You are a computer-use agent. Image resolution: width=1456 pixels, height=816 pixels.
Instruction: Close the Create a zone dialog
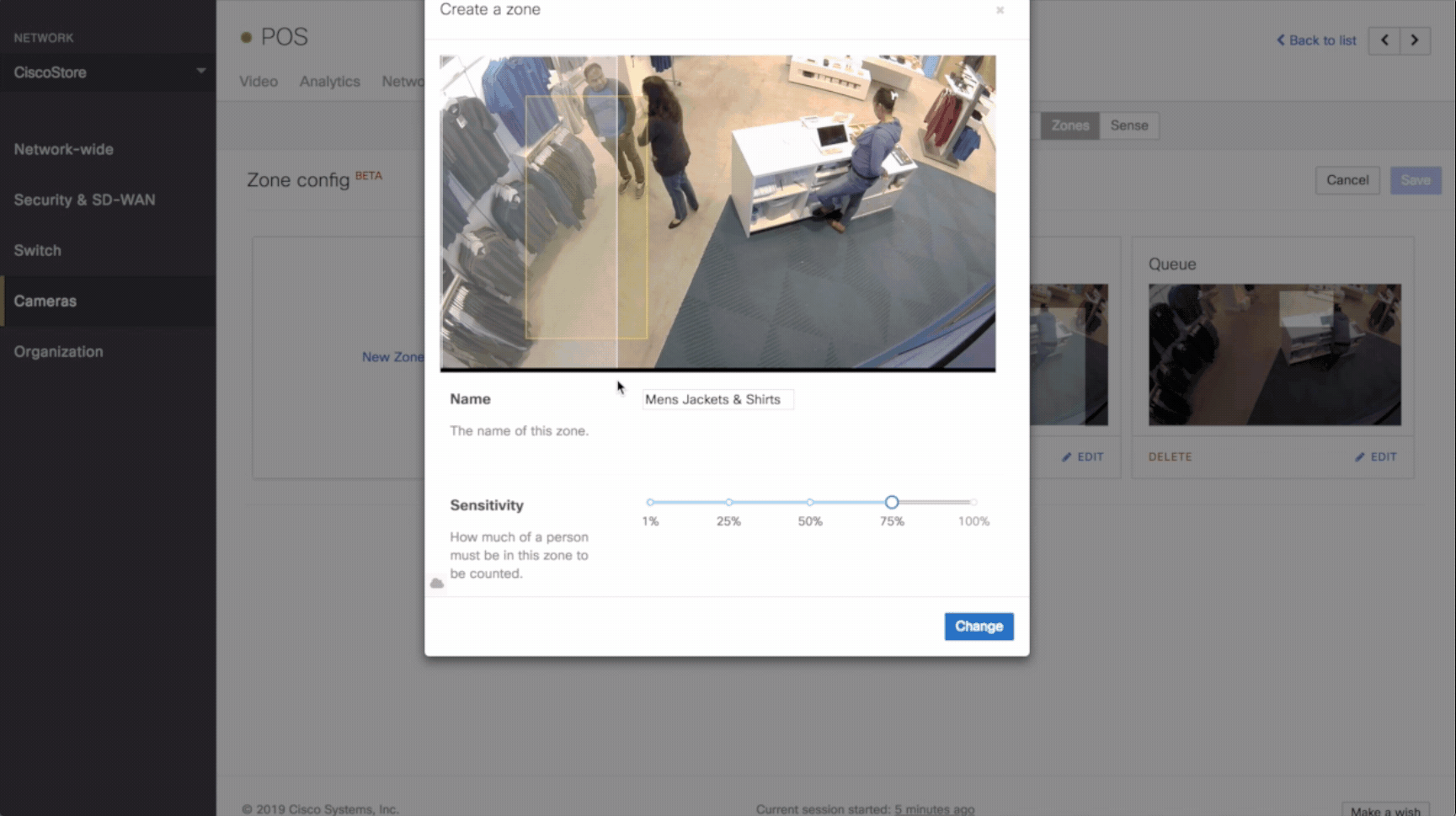(1000, 10)
